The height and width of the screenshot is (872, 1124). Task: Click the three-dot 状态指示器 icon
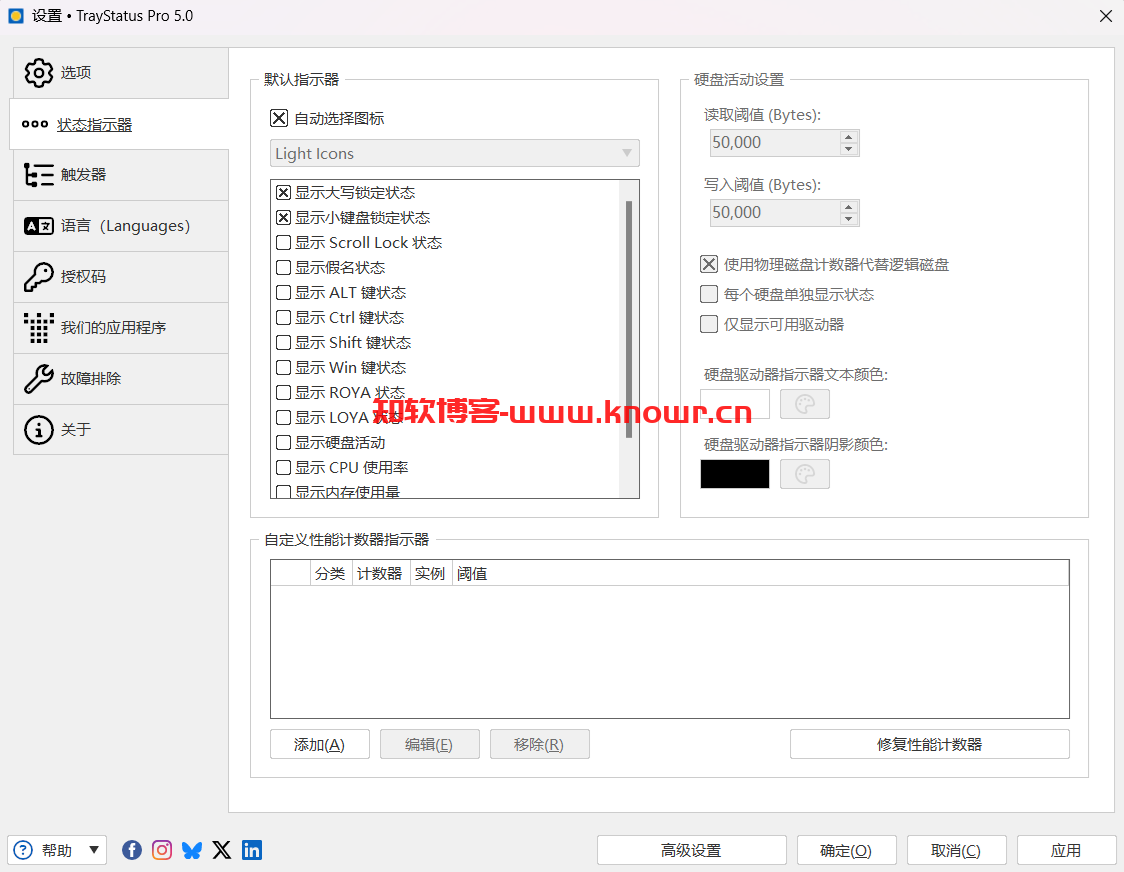(35, 124)
